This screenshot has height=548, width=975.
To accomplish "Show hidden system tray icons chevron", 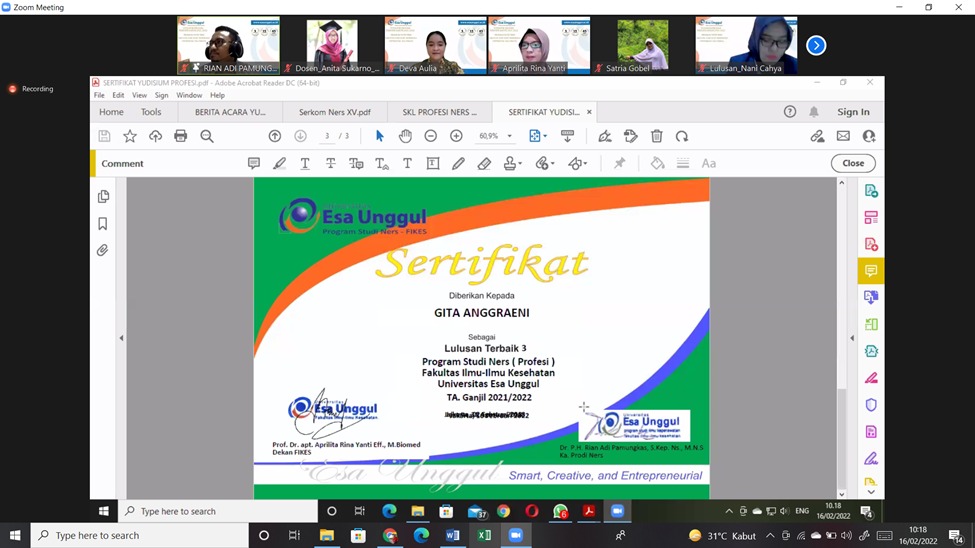I will (770, 536).
